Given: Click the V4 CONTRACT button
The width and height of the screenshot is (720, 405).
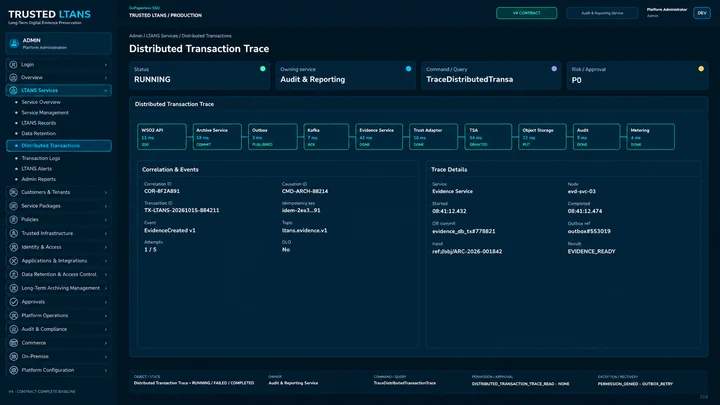Looking at the screenshot, I should point(527,13).
